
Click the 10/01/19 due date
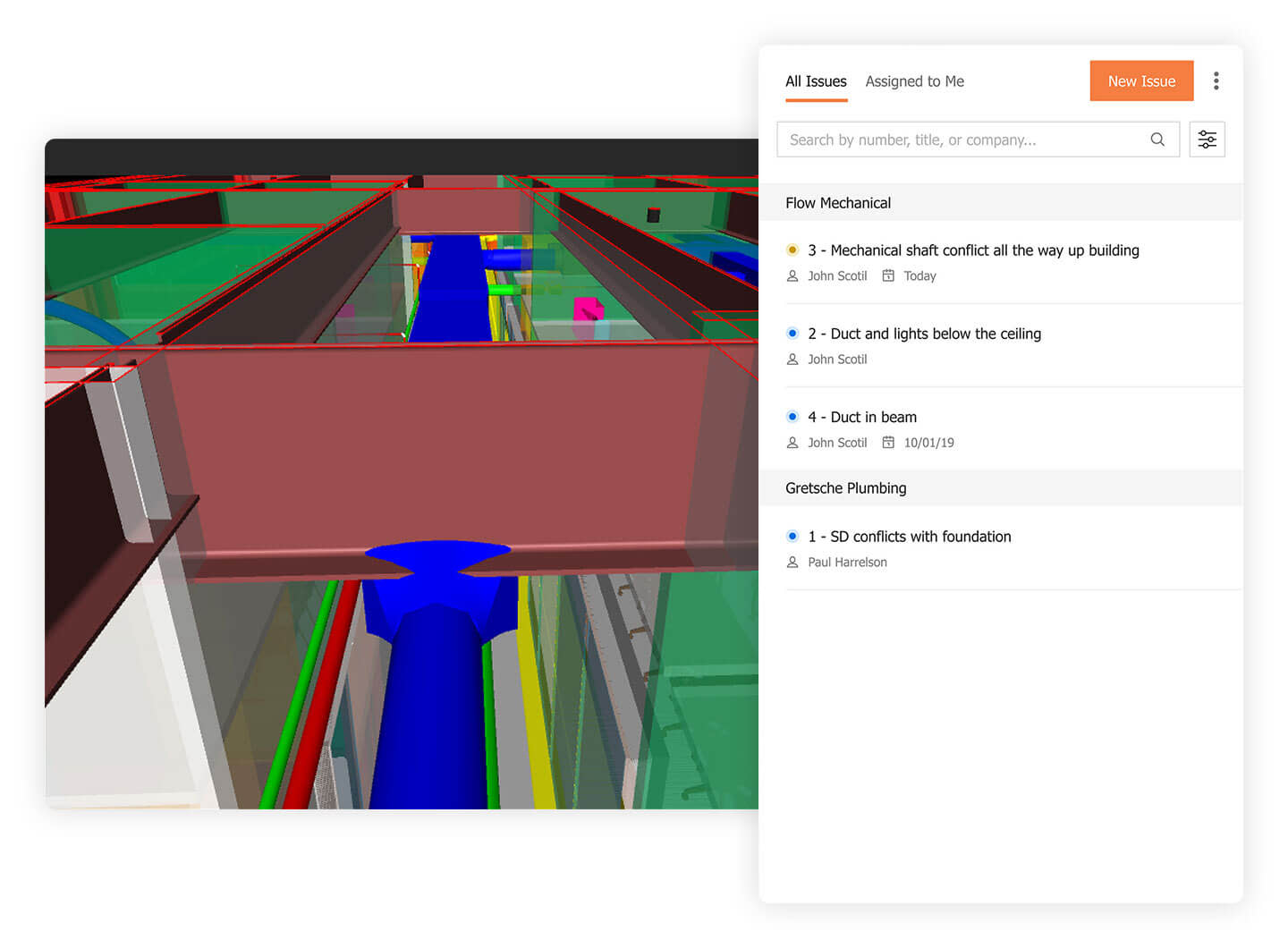coord(928,443)
